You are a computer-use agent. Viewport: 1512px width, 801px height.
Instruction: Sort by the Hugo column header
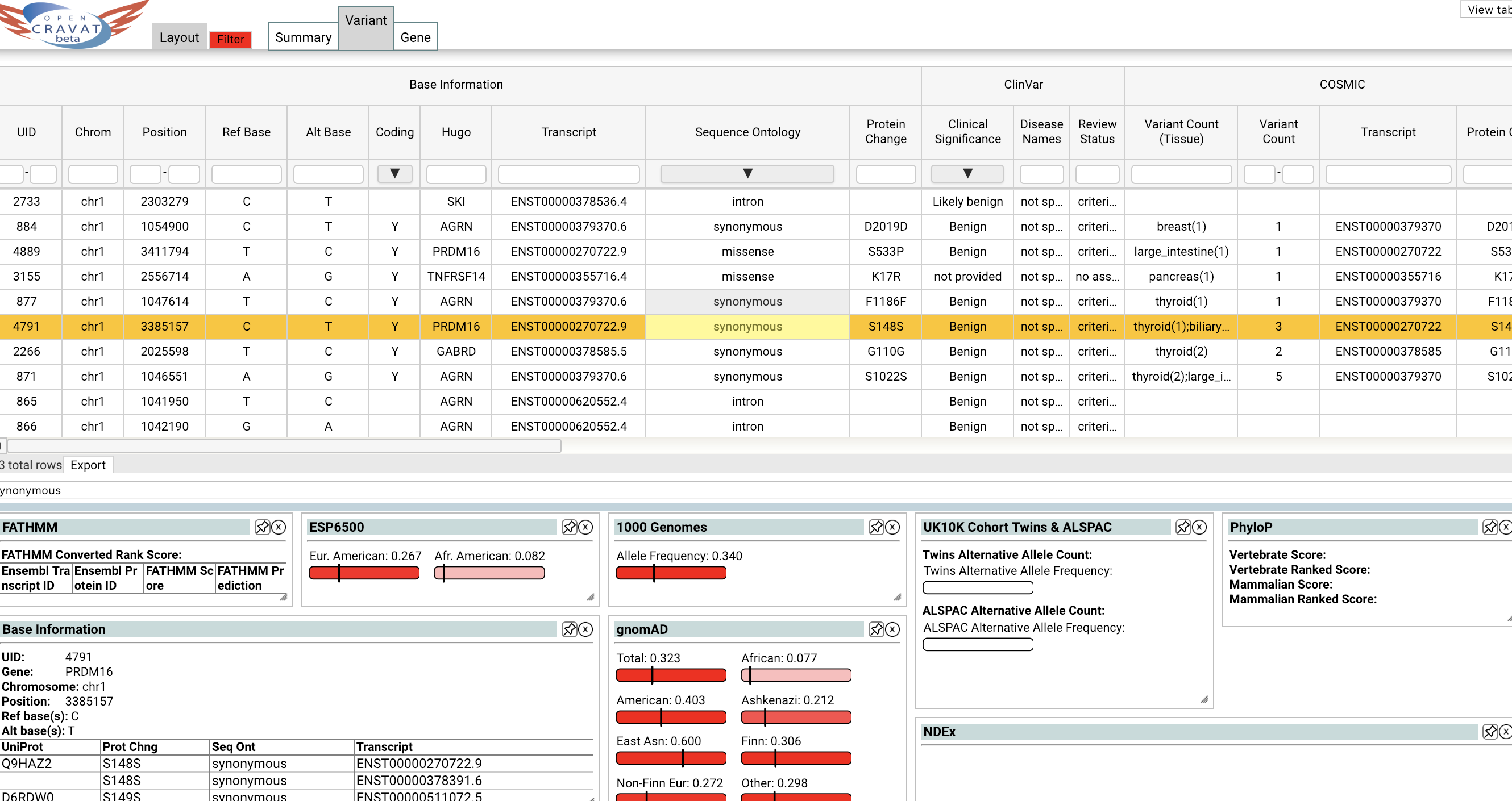(x=456, y=132)
